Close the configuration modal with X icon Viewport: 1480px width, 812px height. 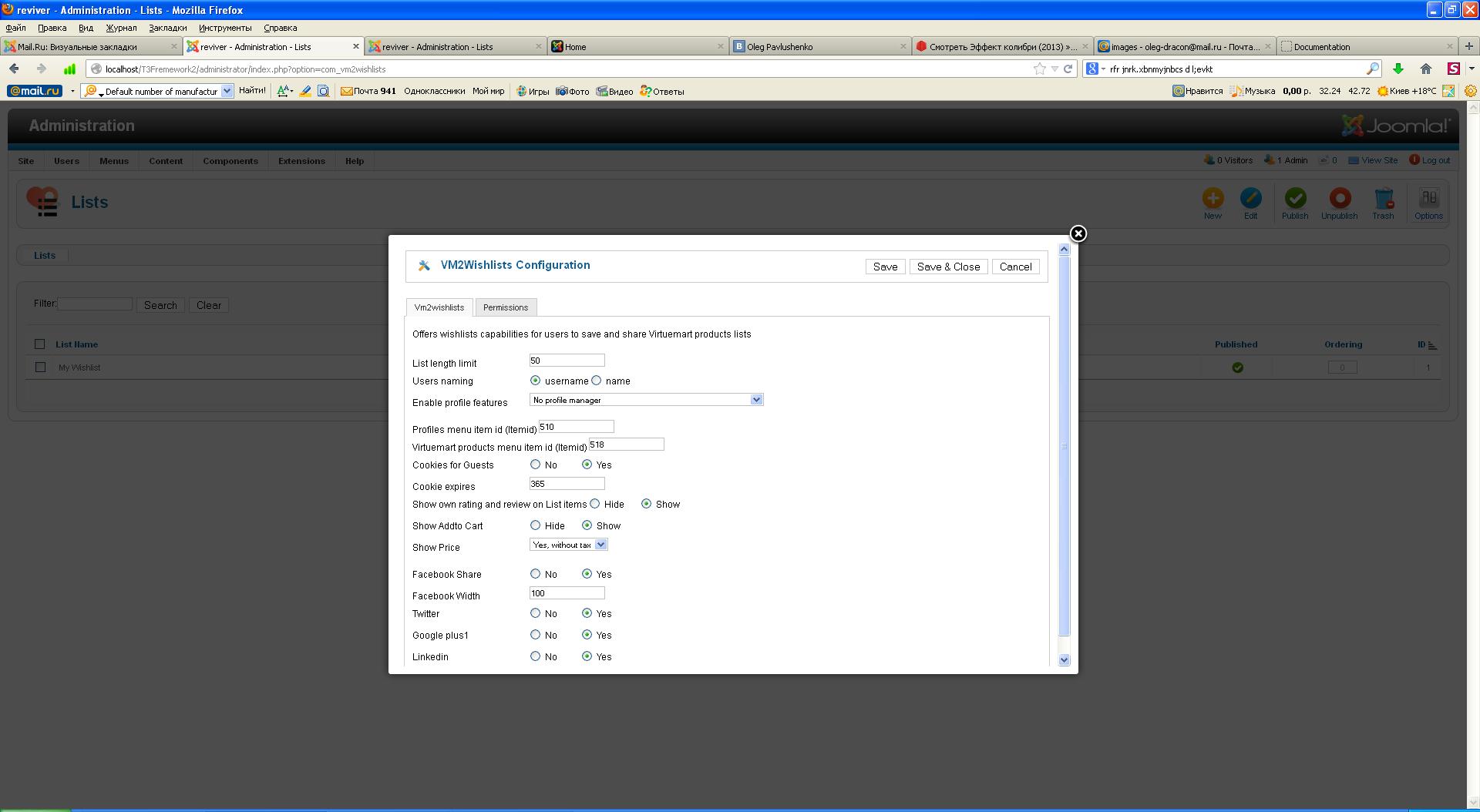(x=1078, y=233)
